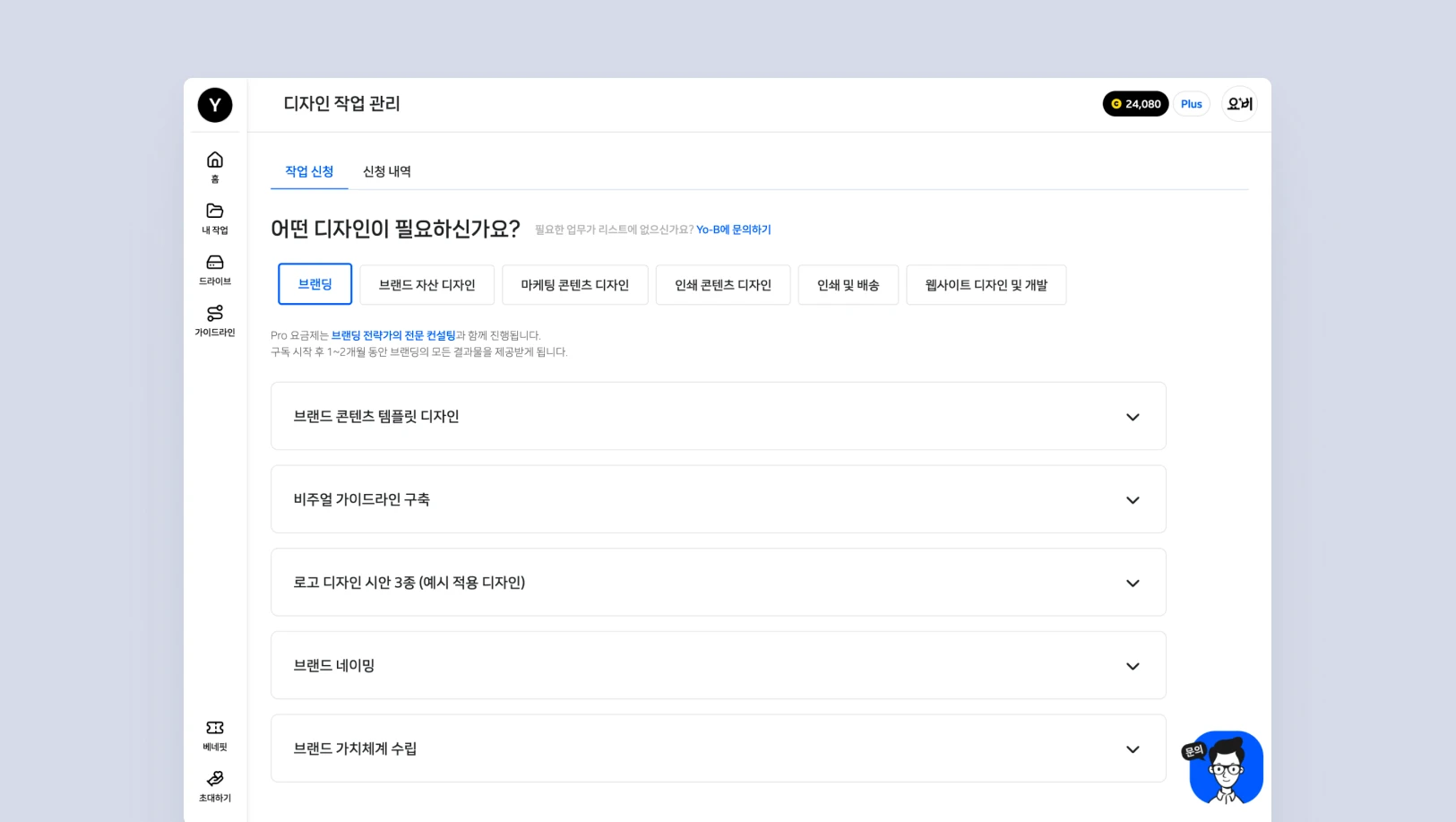Open the 요비 profile avatar
Viewport: 1456px width, 822px height.
[1239, 104]
